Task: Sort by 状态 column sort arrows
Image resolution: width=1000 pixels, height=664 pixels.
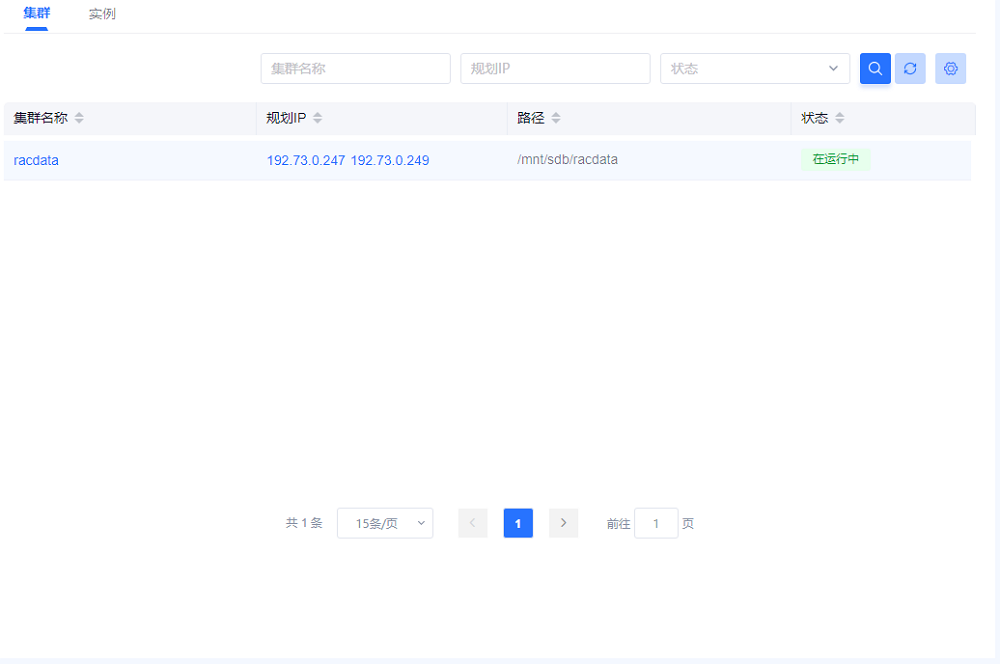Action: [840, 118]
